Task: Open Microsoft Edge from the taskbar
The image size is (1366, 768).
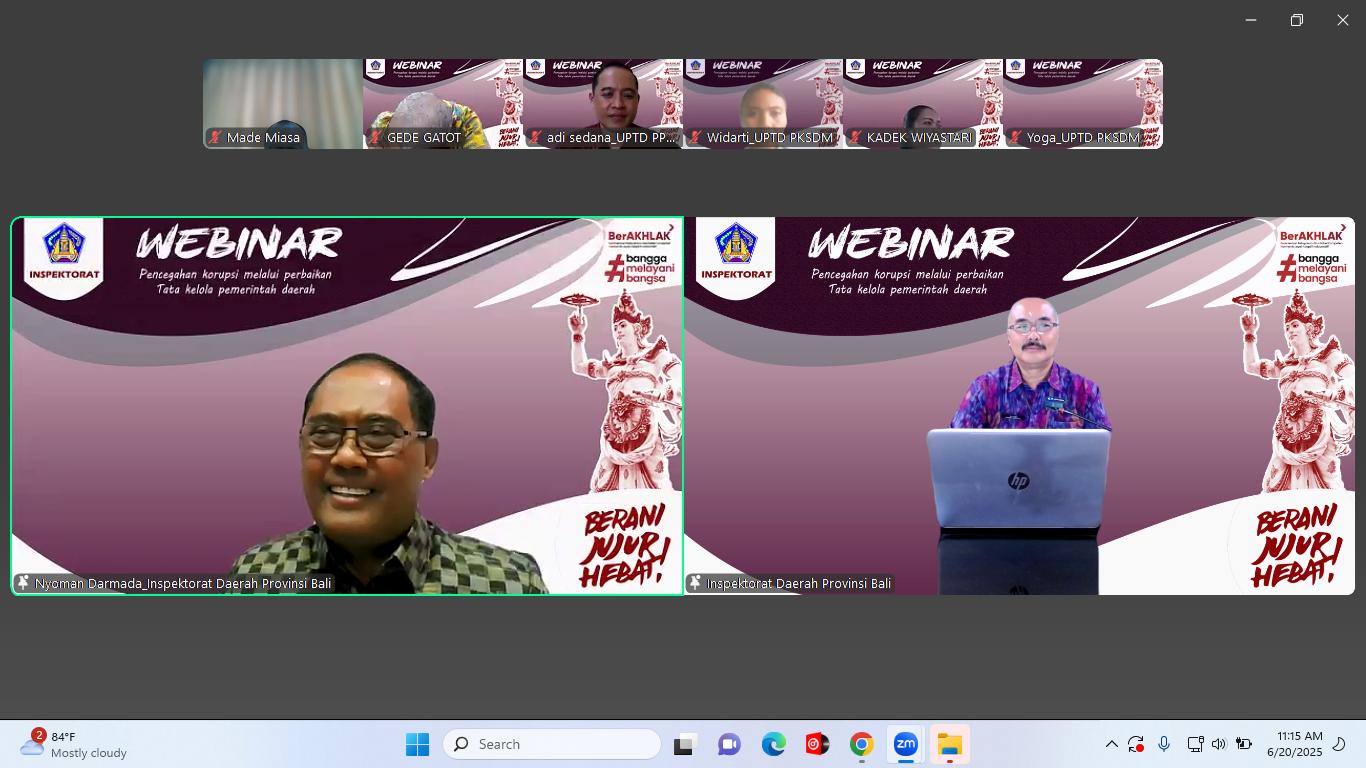Action: pos(773,744)
